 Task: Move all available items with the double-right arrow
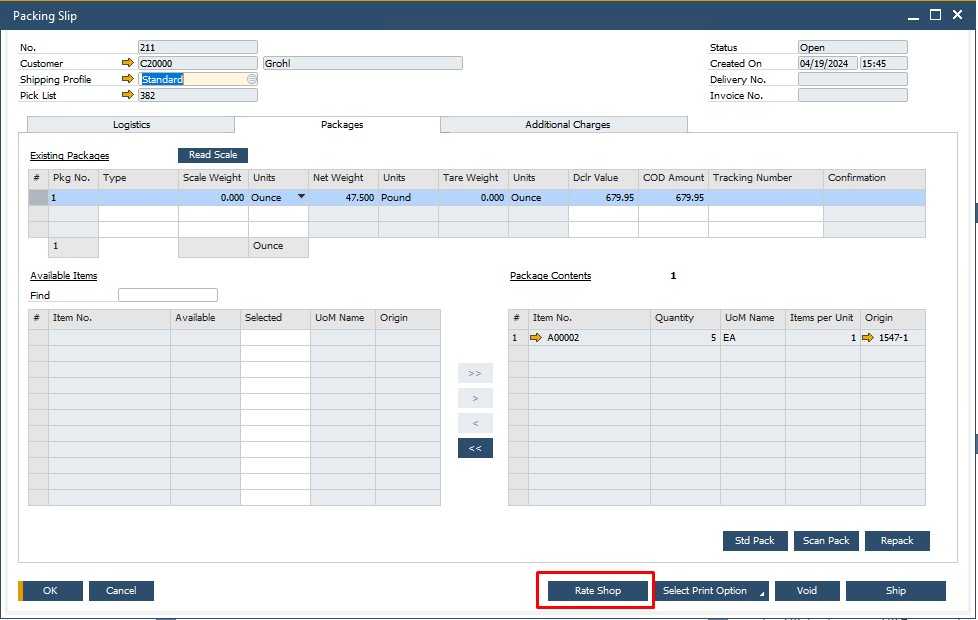click(475, 372)
